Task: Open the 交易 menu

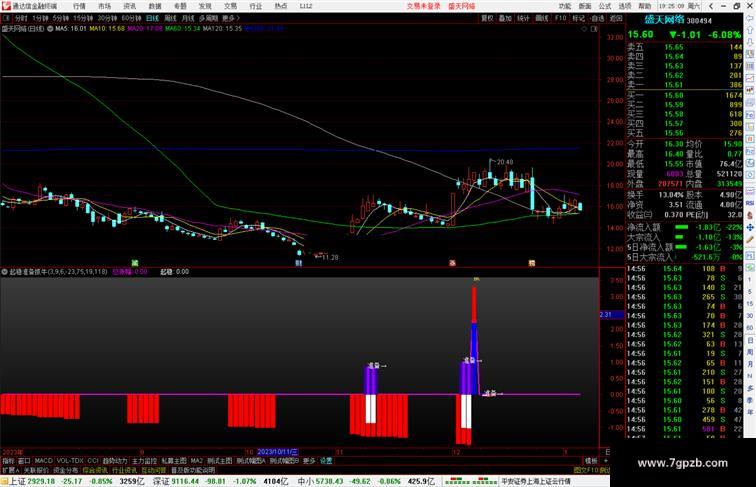Action: 230,6
